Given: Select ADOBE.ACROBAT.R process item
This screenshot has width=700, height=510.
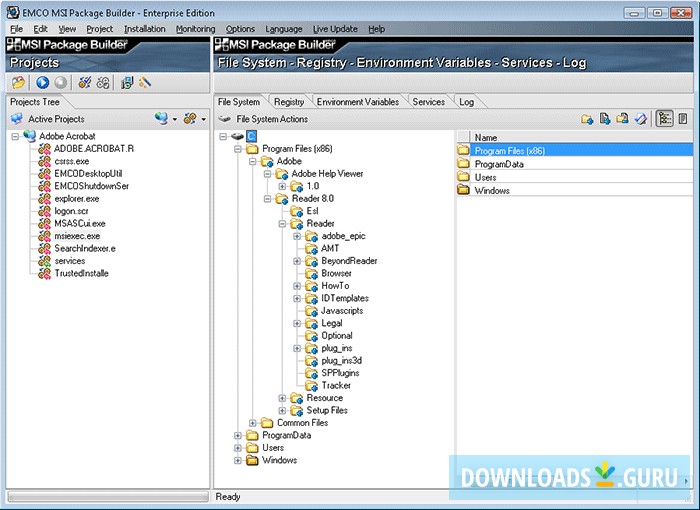Looking at the screenshot, I should point(94,148).
